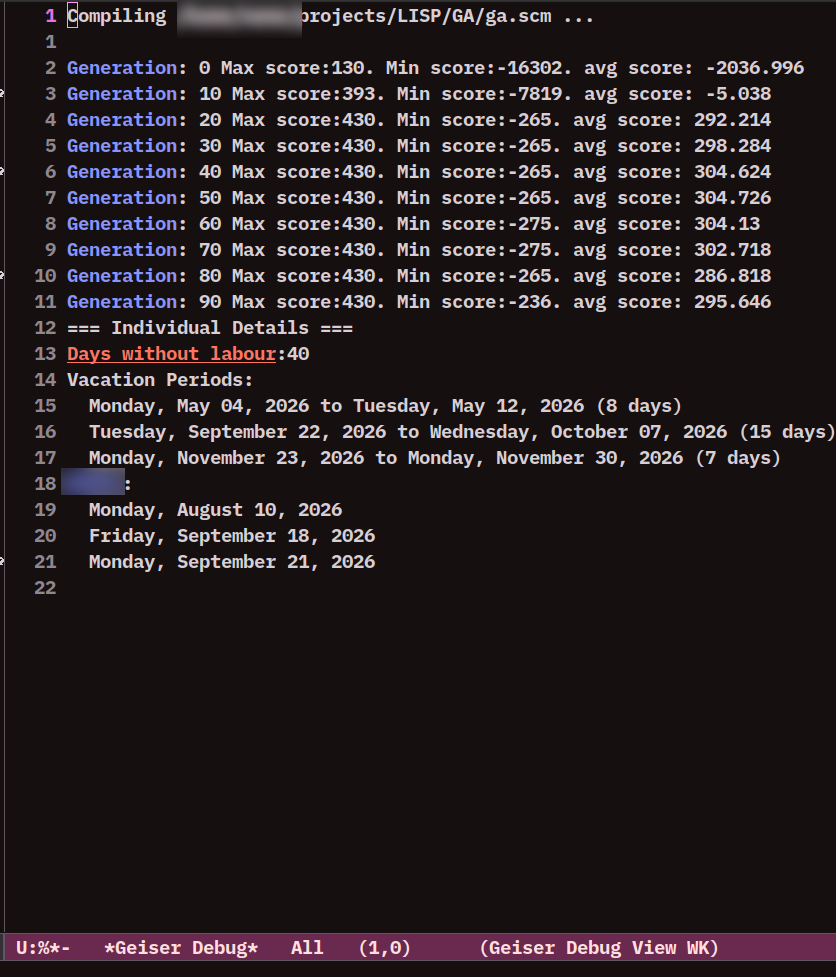Click line number 12 in the gutter
The height and width of the screenshot is (977, 836).
(x=45, y=328)
